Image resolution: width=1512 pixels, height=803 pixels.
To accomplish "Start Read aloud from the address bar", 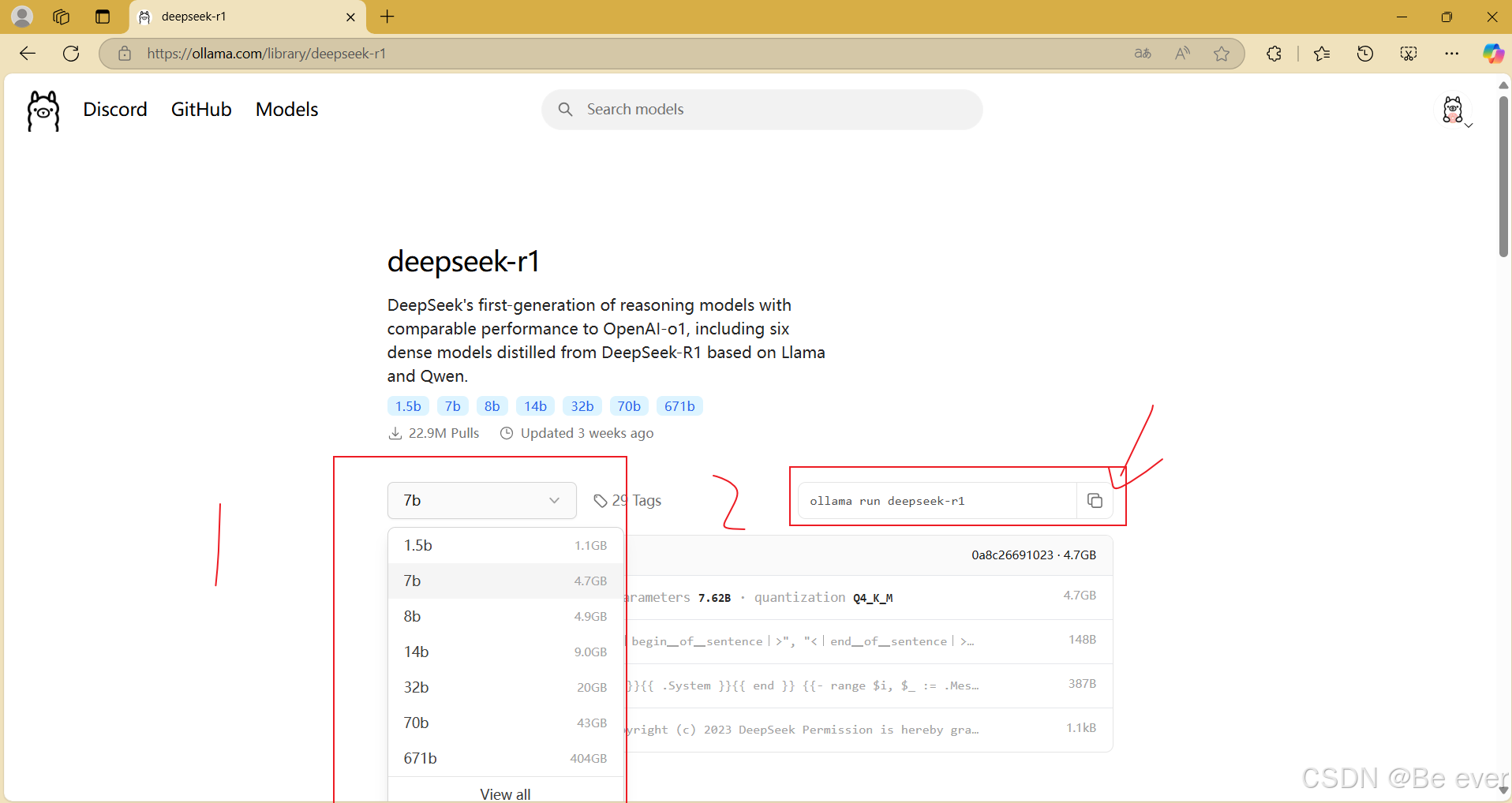I will (x=1181, y=53).
